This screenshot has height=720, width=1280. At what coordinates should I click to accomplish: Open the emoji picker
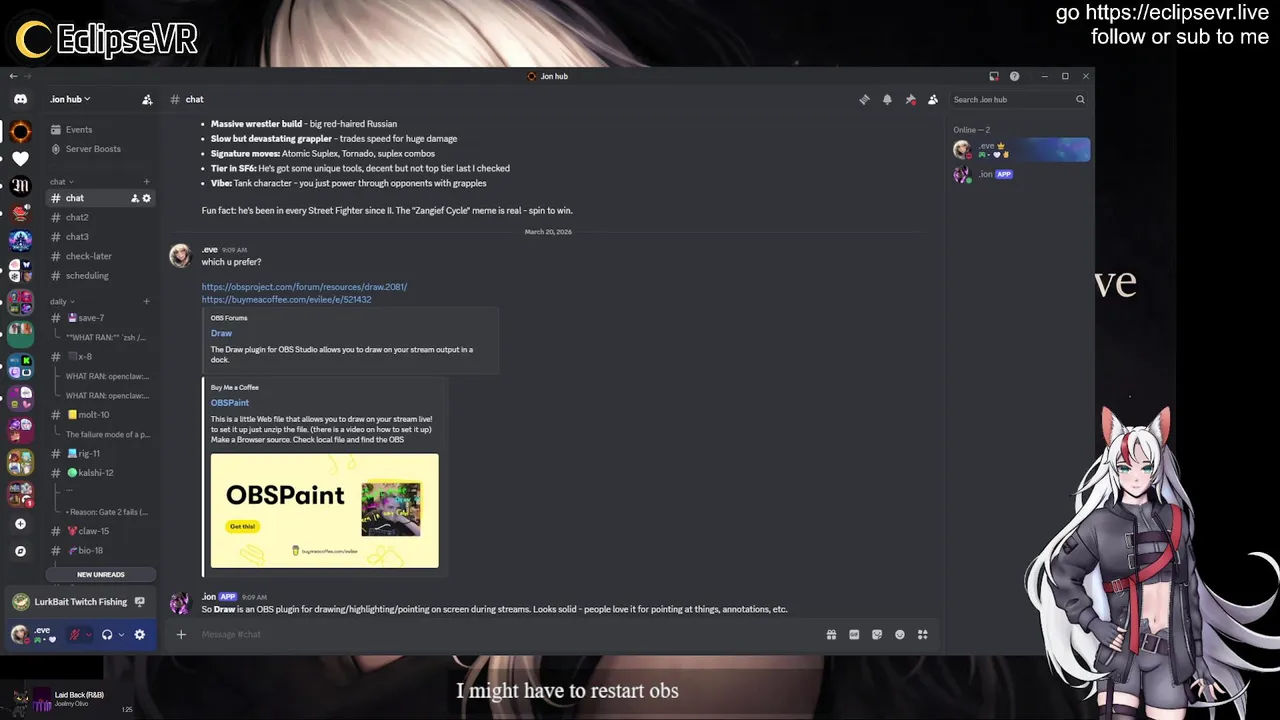pos(900,634)
